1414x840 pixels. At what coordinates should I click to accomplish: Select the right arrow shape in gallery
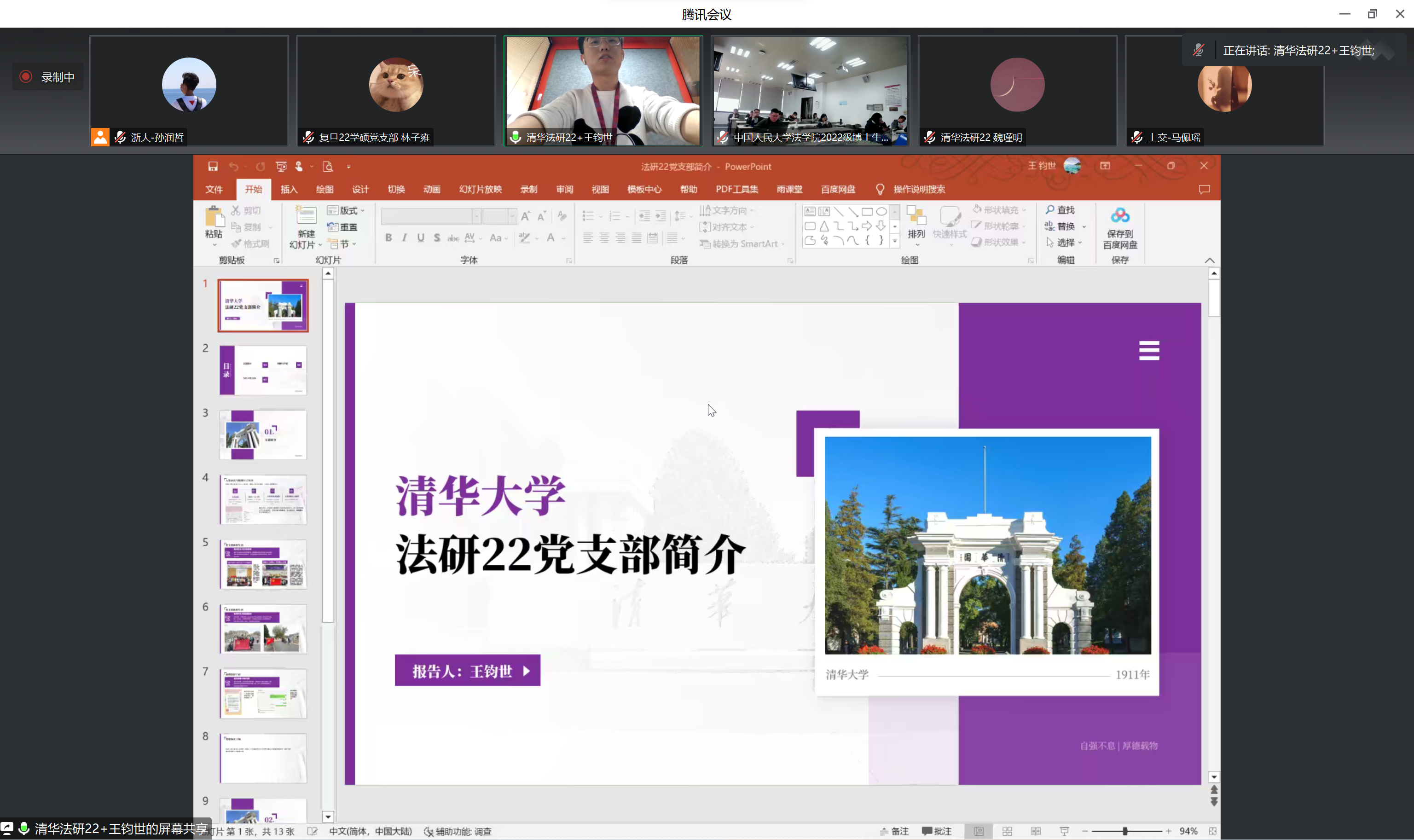pyautogui.click(x=867, y=226)
